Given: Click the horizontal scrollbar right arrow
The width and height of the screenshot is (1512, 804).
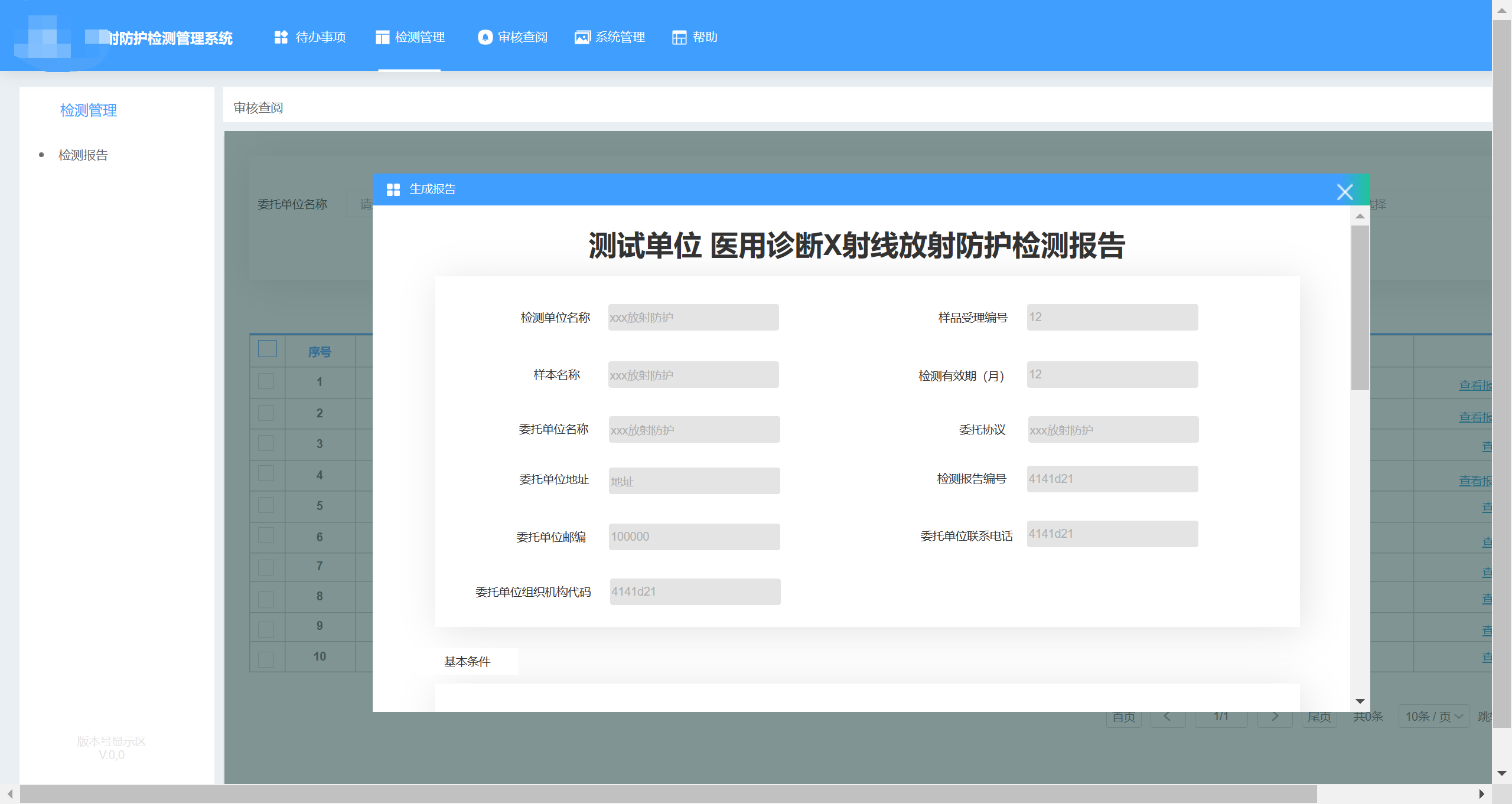Looking at the screenshot, I should click(x=1481, y=794).
